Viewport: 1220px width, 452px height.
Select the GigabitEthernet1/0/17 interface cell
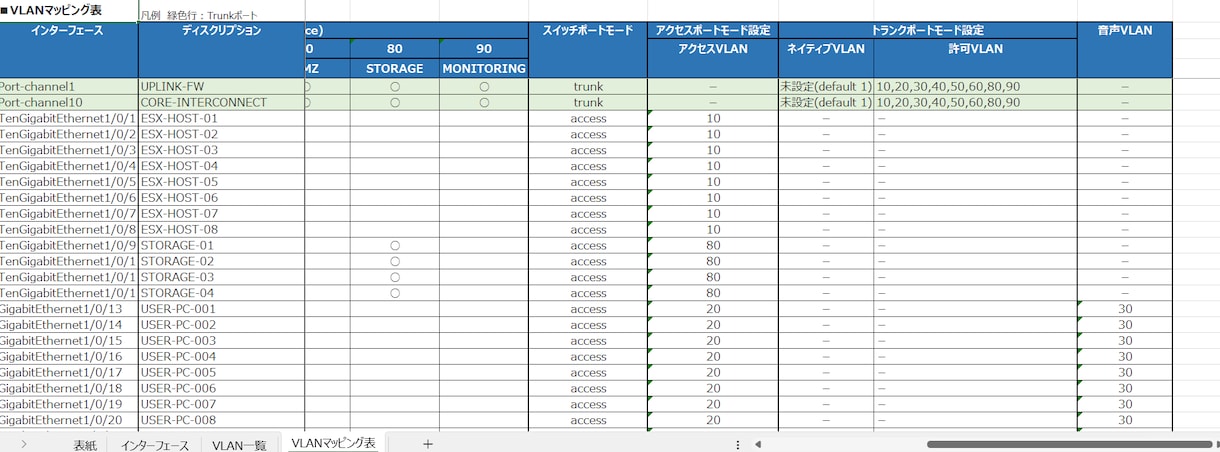(x=69, y=373)
